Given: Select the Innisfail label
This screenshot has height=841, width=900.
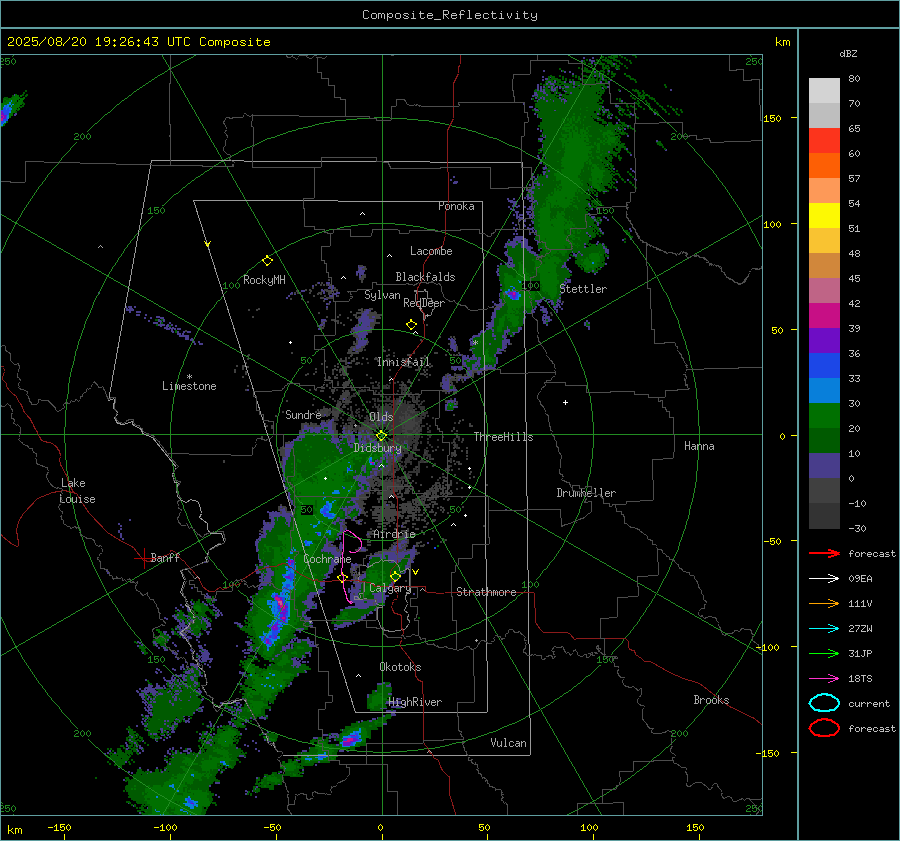Looking at the screenshot, I should click(403, 362).
